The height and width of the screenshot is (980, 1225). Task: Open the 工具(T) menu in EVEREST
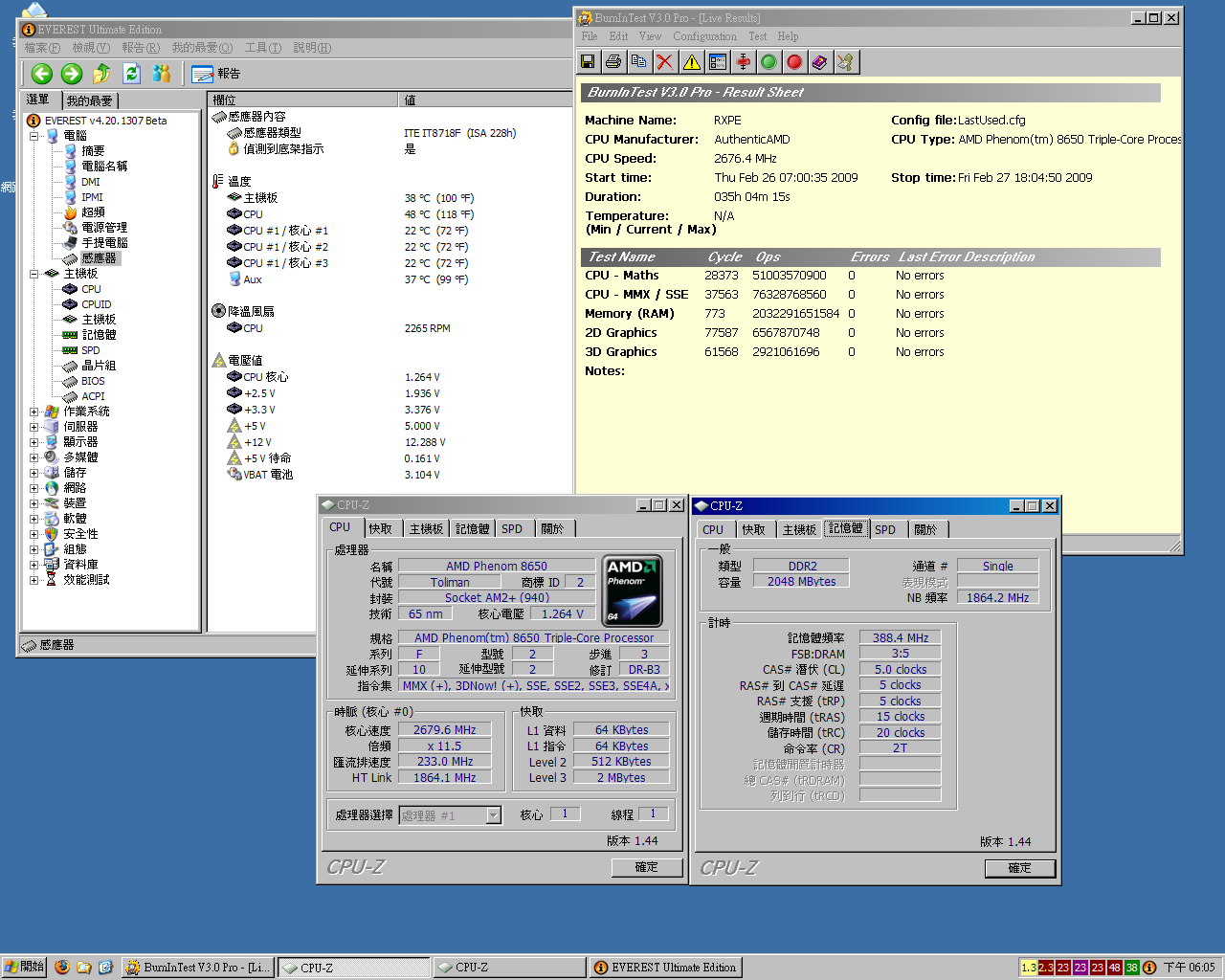[263, 48]
